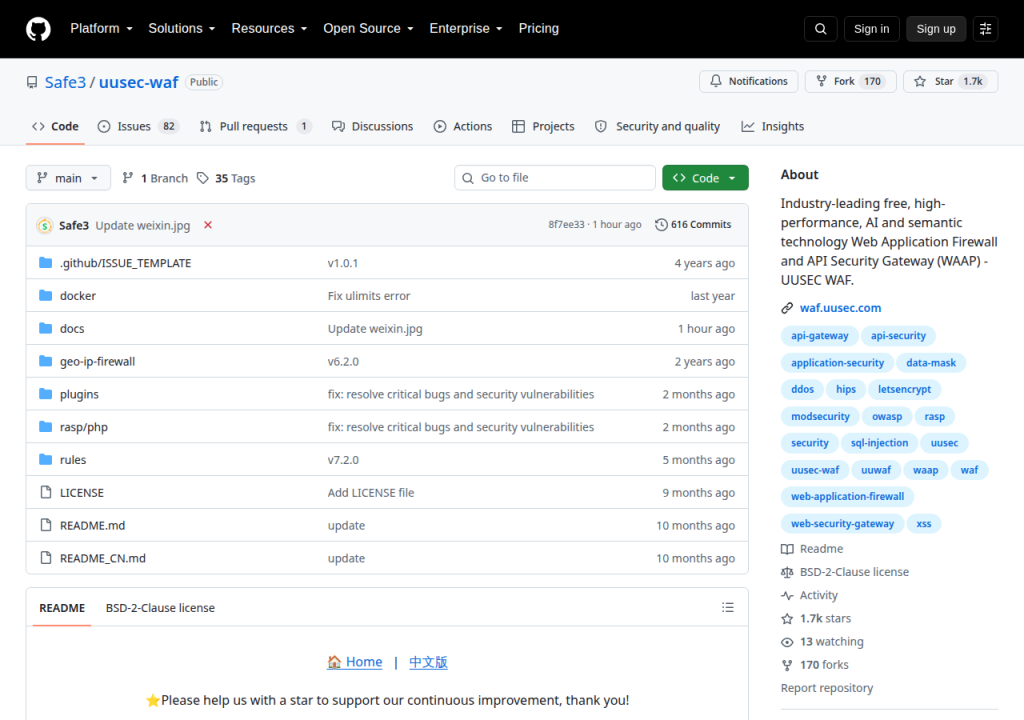1024x720 pixels.
Task: Click the geo-ip-firewall folder icon
Action: click(x=45, y=361)
